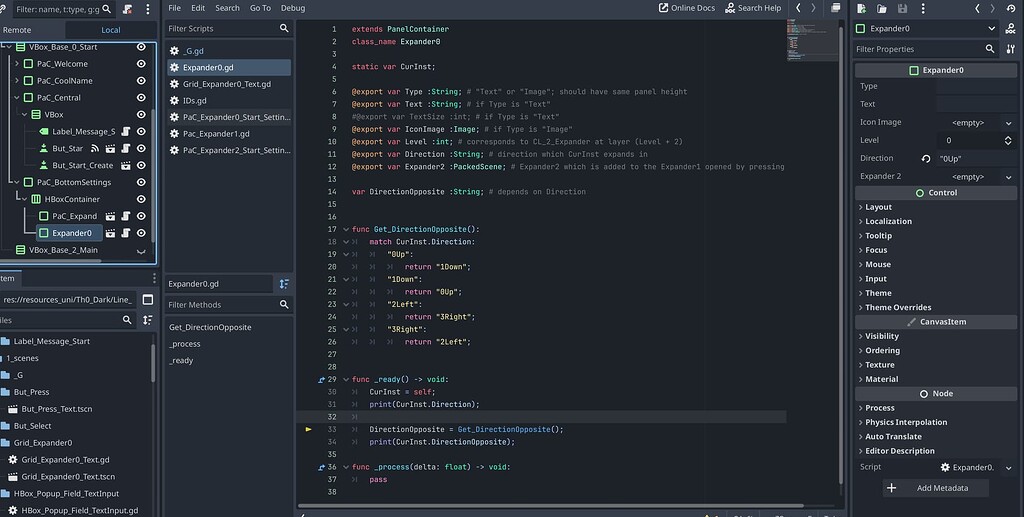The height and width of the screenshot is (517, 1024).
Task: Switch to the Local scene tree tab
Action: click(x=110, y=30)
